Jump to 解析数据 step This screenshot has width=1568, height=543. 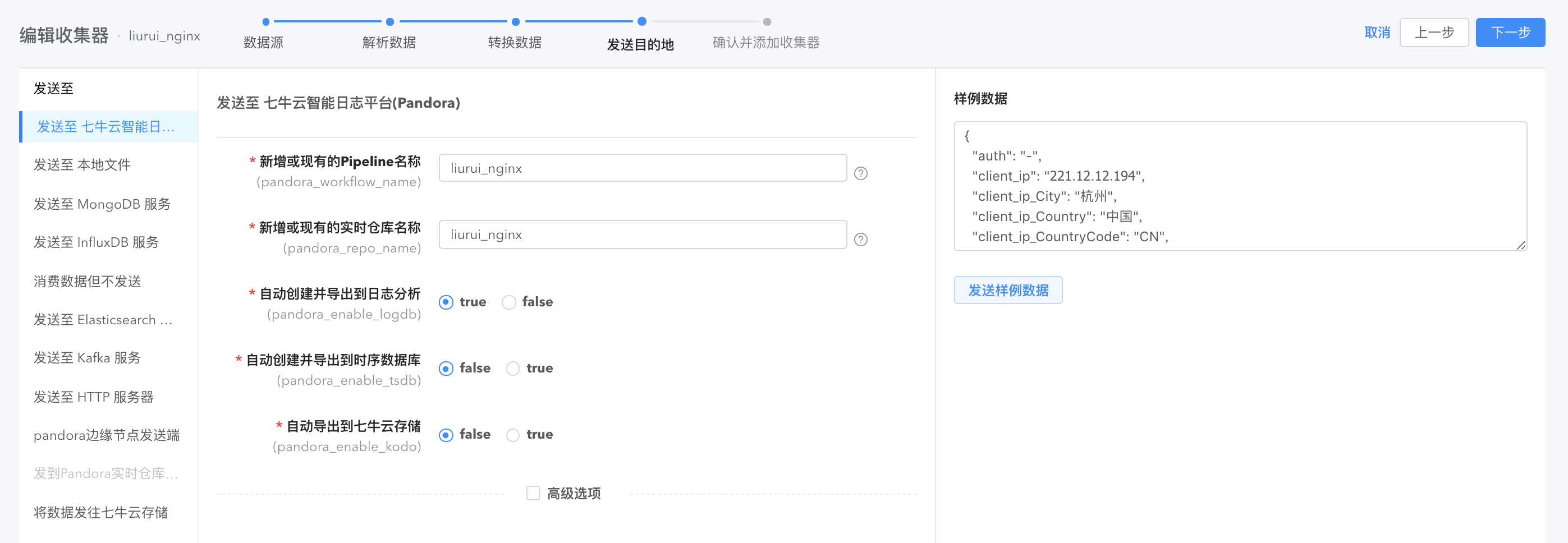pyautogui.click(x=389, y=42)
